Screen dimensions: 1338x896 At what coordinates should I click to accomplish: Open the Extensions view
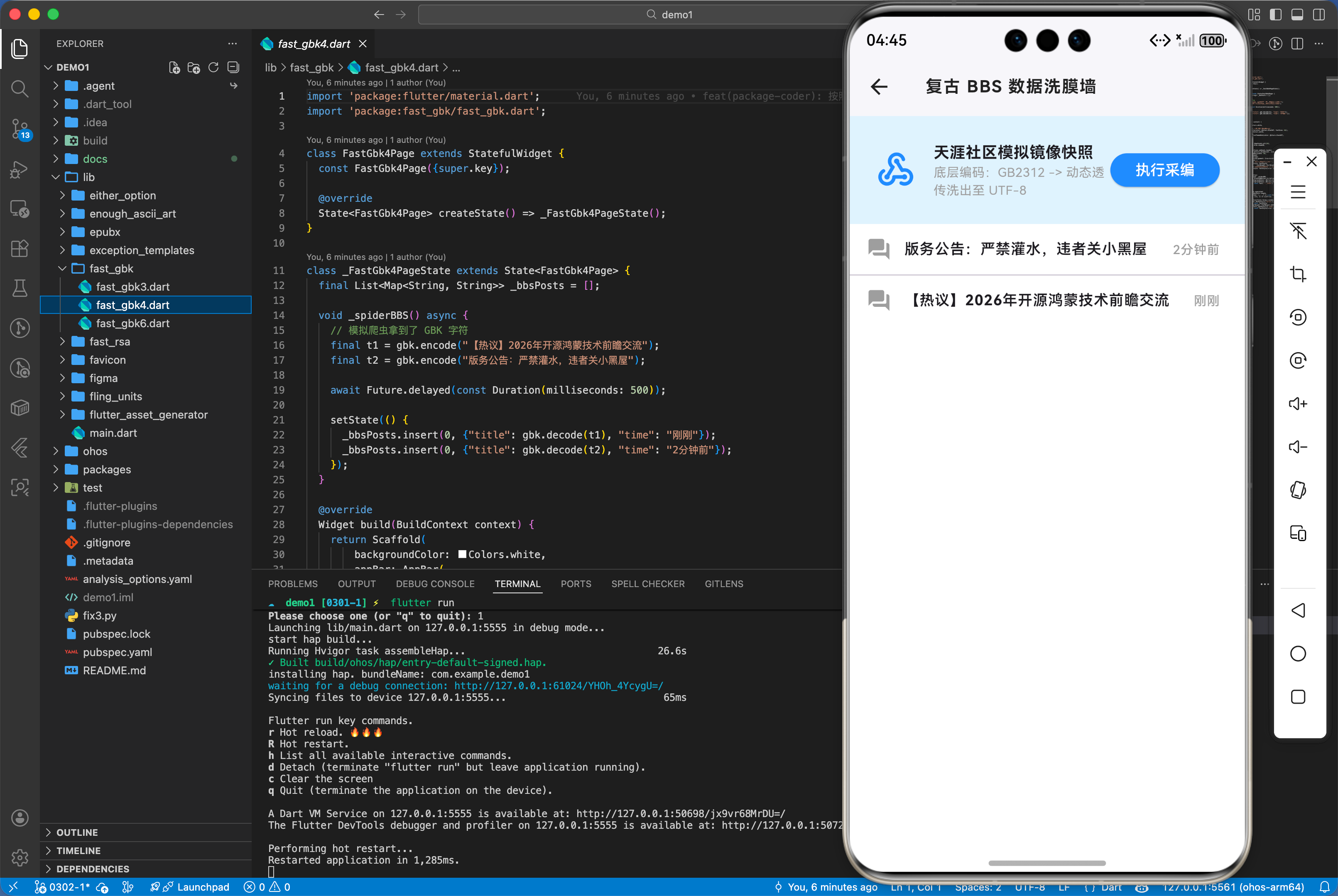click(x=20, y=249)
